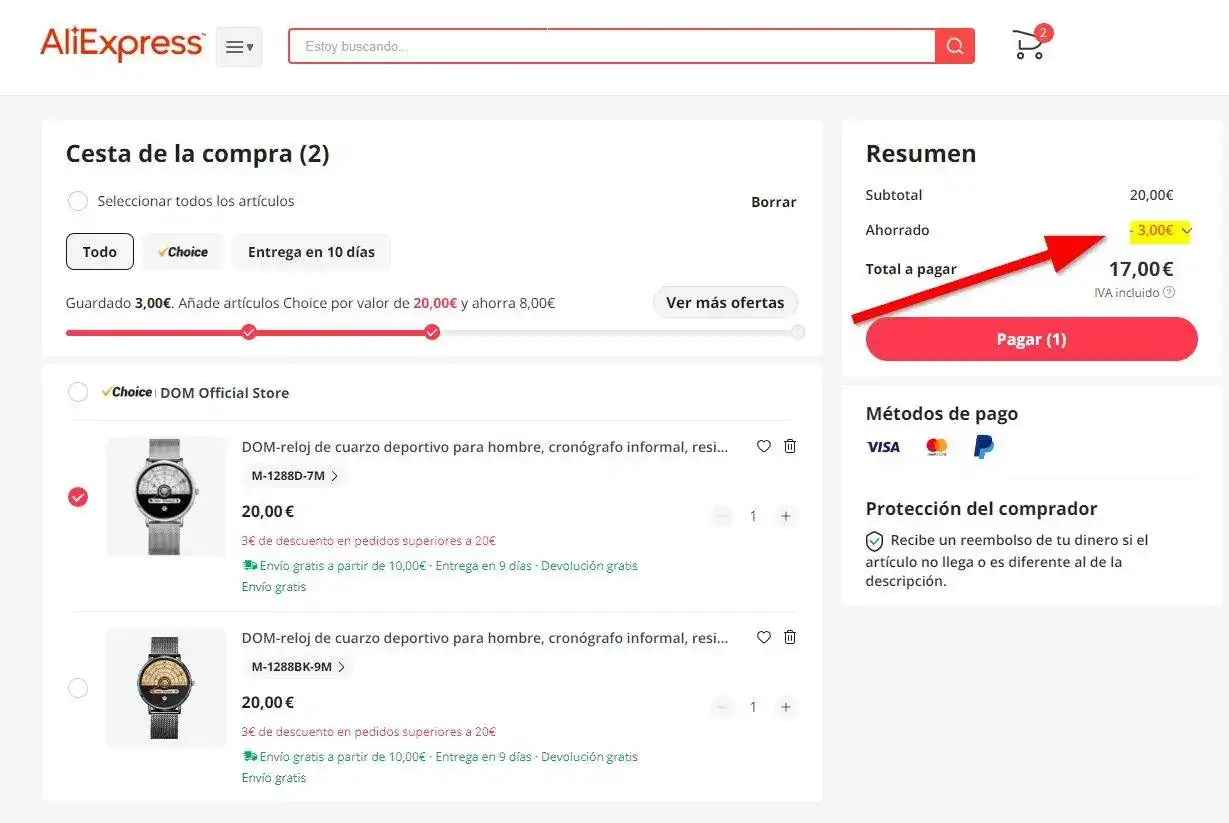Screen dimensions: 1229x823
Task: Click the Borrar link
Action: point(774,202)
